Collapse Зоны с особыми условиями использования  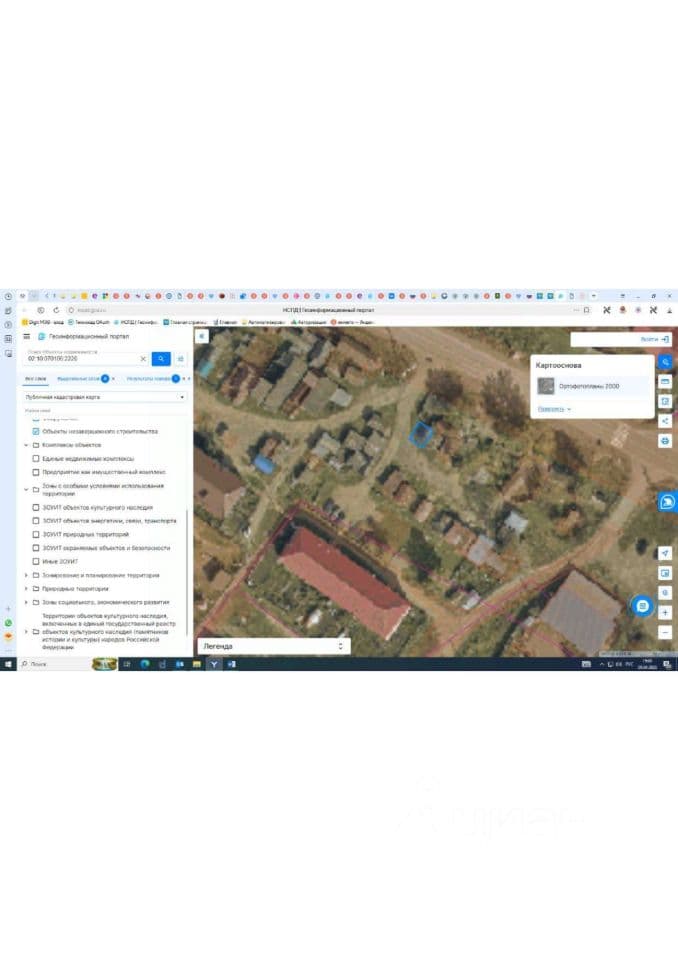[26, 489]
